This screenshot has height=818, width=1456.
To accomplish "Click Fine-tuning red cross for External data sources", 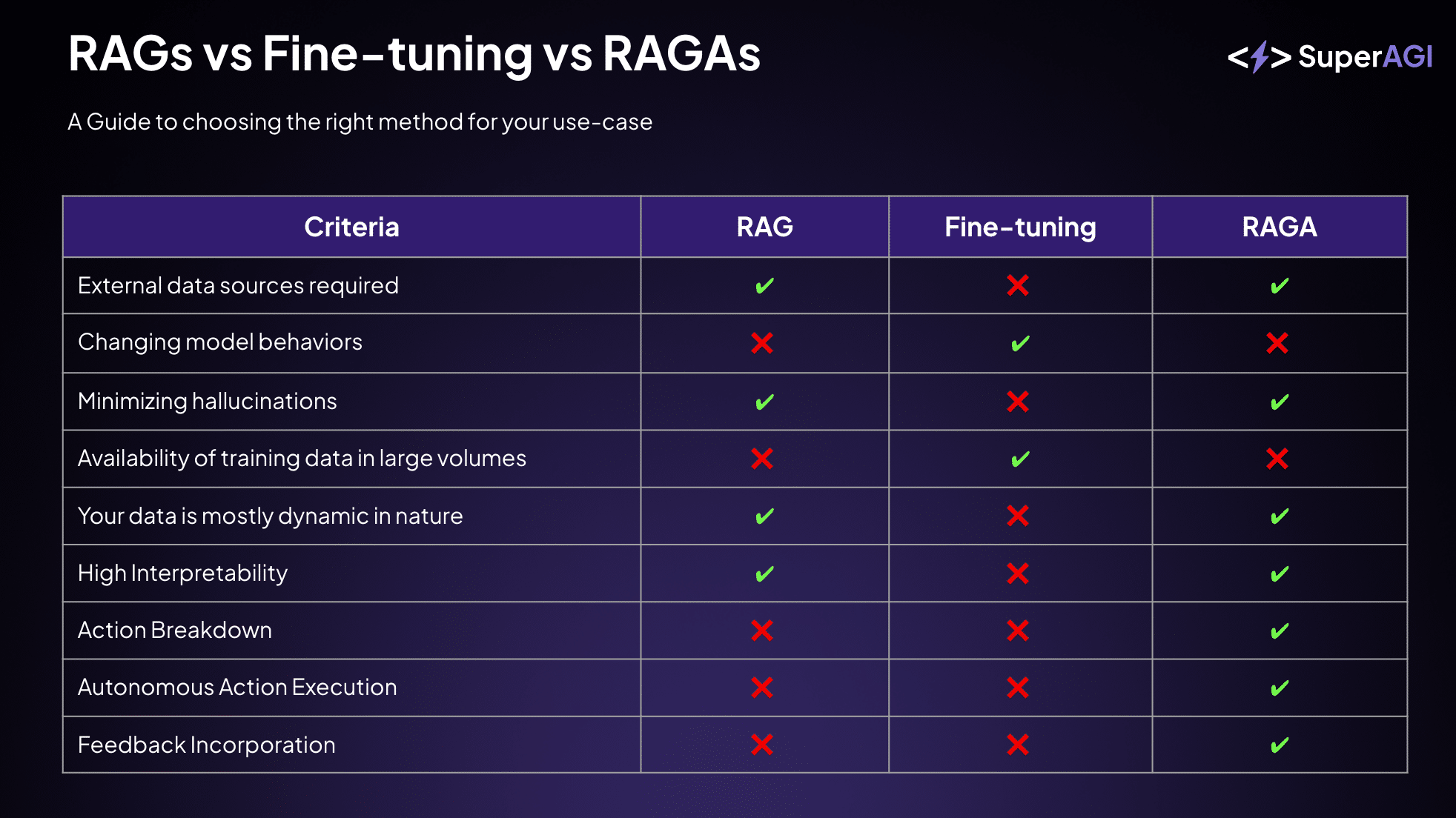I will click(1018, 285).
